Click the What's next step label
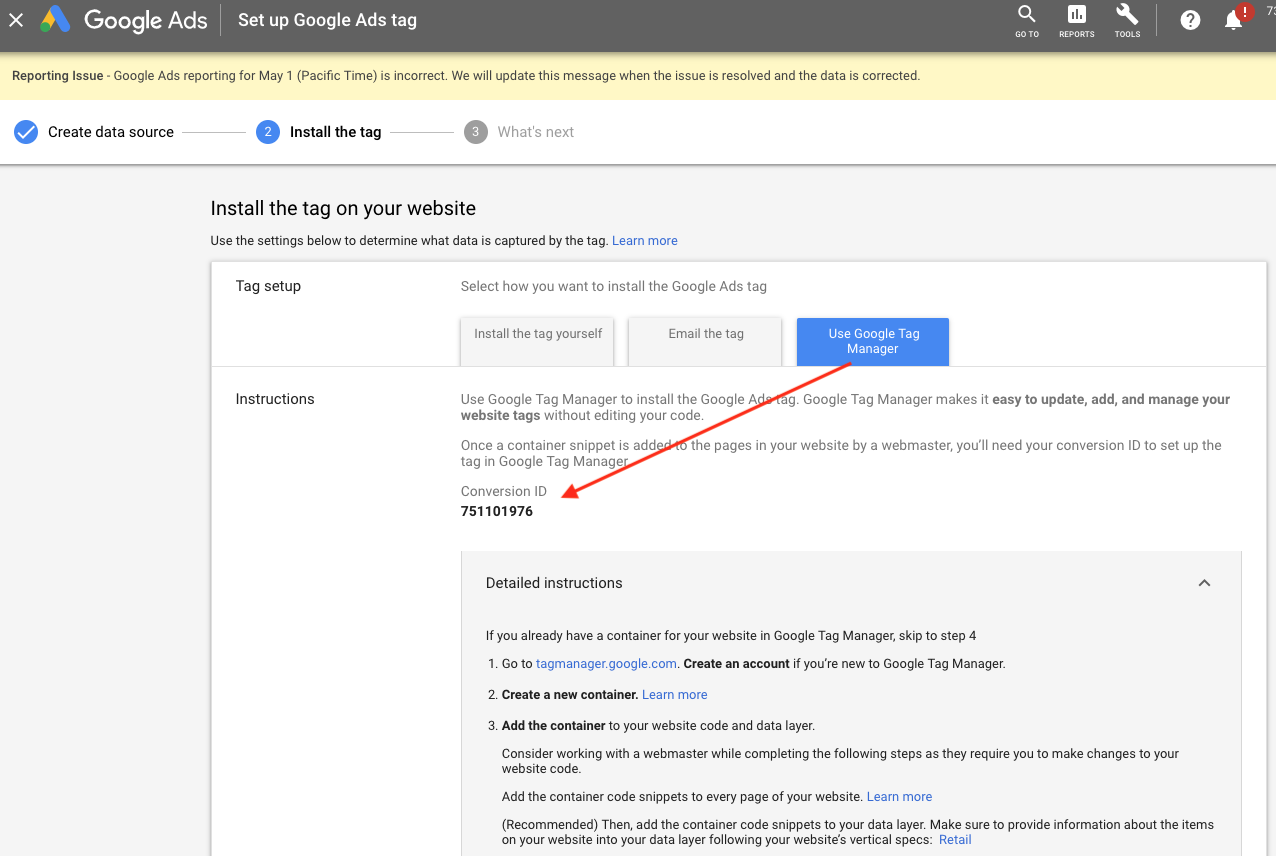 coord(536,132)
